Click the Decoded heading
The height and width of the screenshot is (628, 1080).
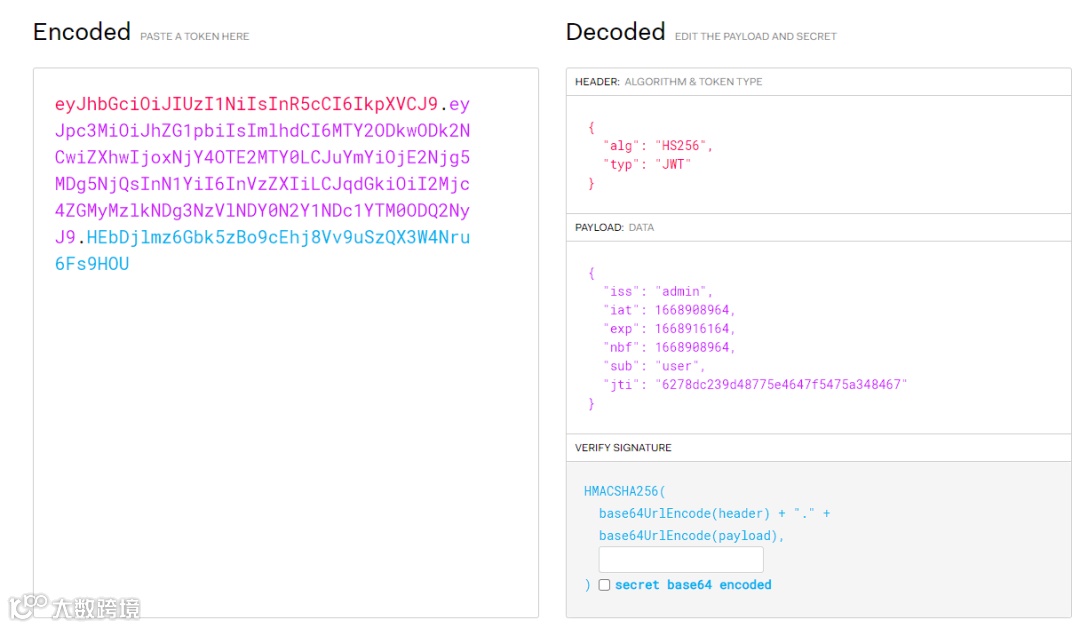tap(615, 32)
